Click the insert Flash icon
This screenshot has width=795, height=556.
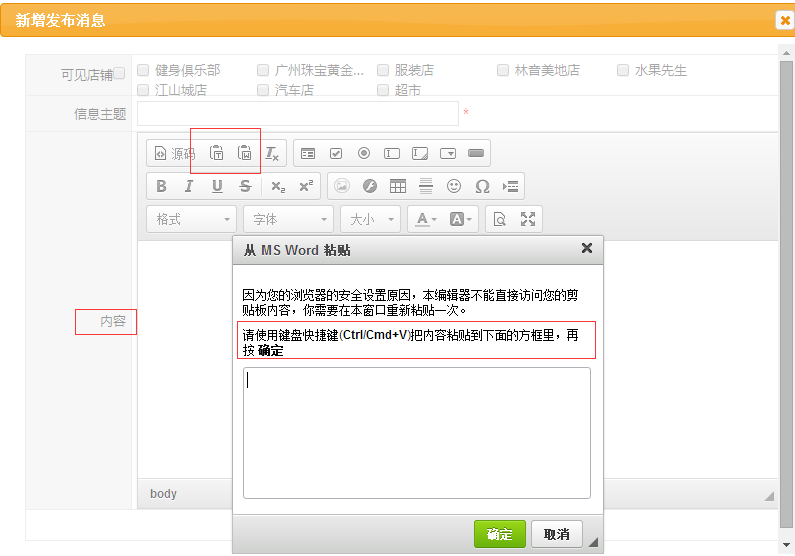point(370,186)
